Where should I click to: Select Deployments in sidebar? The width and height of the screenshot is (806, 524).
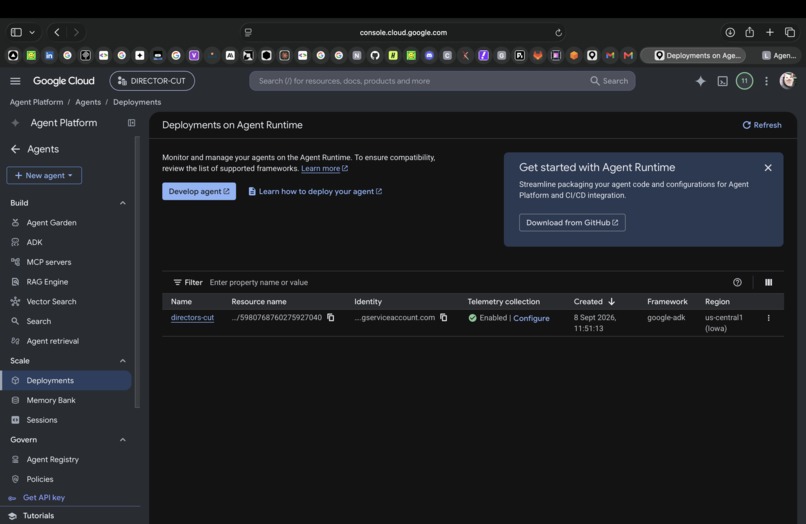[x=66, y=381]
